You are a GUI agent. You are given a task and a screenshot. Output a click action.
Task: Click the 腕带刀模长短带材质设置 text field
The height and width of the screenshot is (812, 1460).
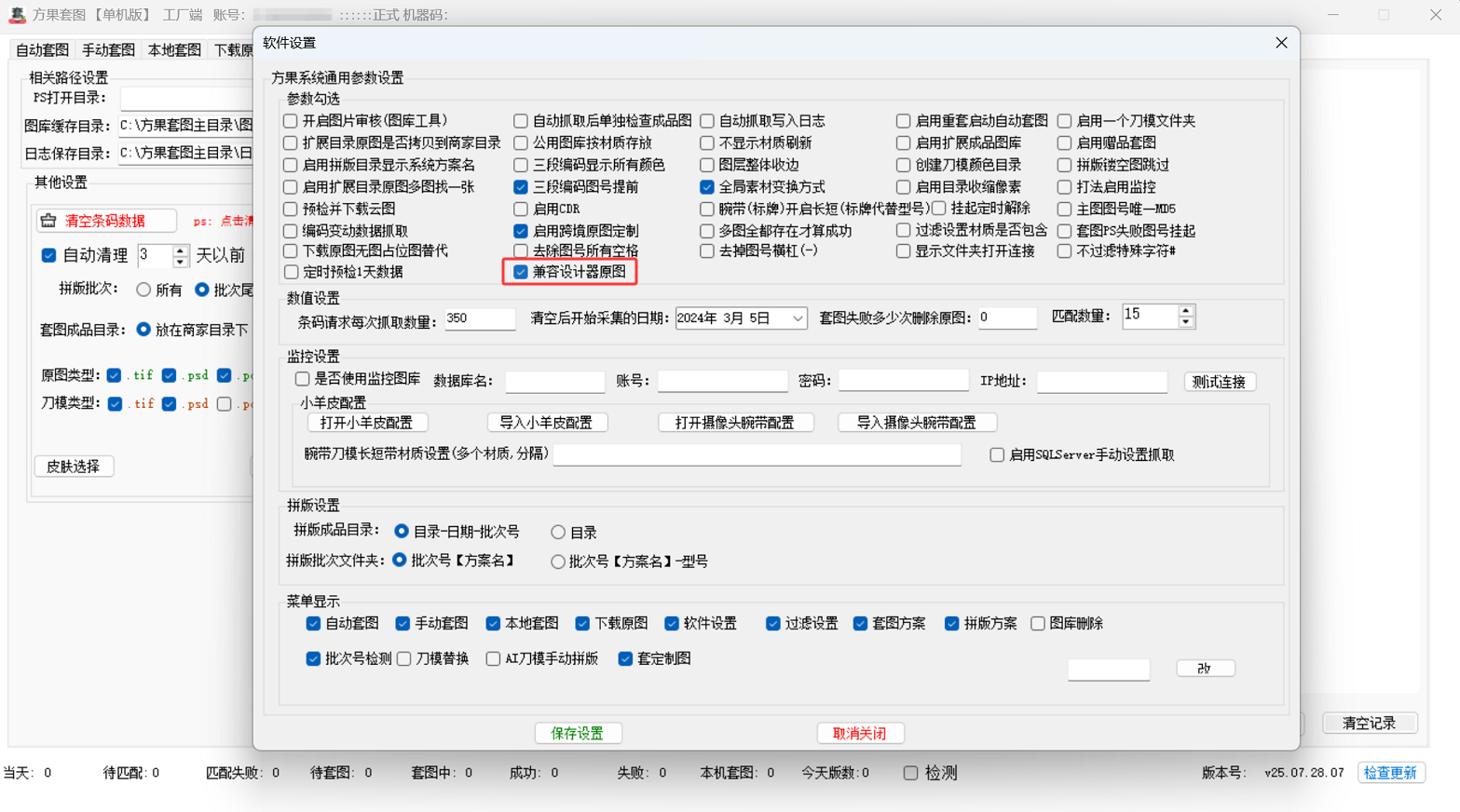(757, 454)
